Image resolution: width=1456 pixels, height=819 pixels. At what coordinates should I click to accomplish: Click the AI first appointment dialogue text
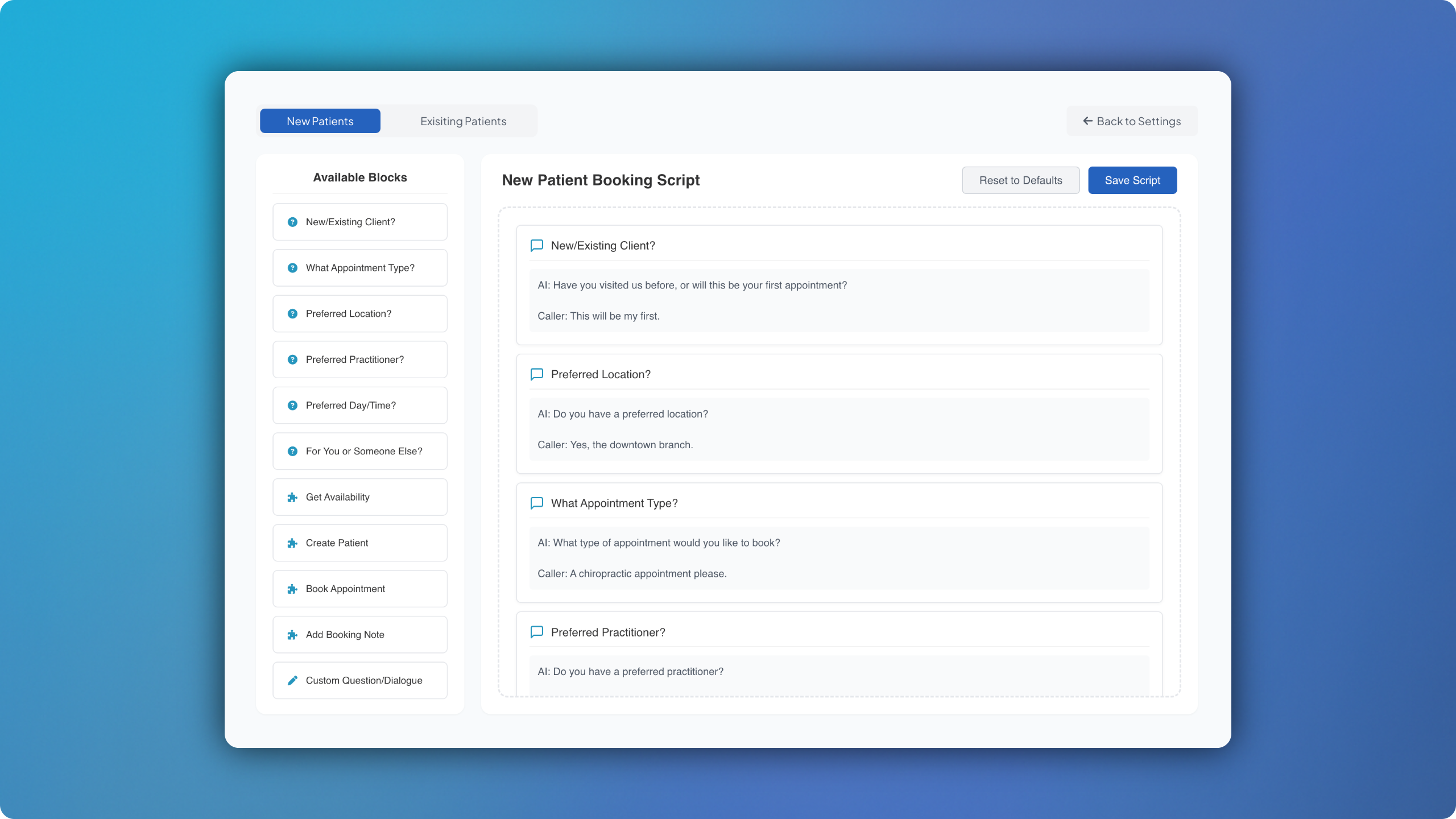pyautogui.click(x=692, y=286)
